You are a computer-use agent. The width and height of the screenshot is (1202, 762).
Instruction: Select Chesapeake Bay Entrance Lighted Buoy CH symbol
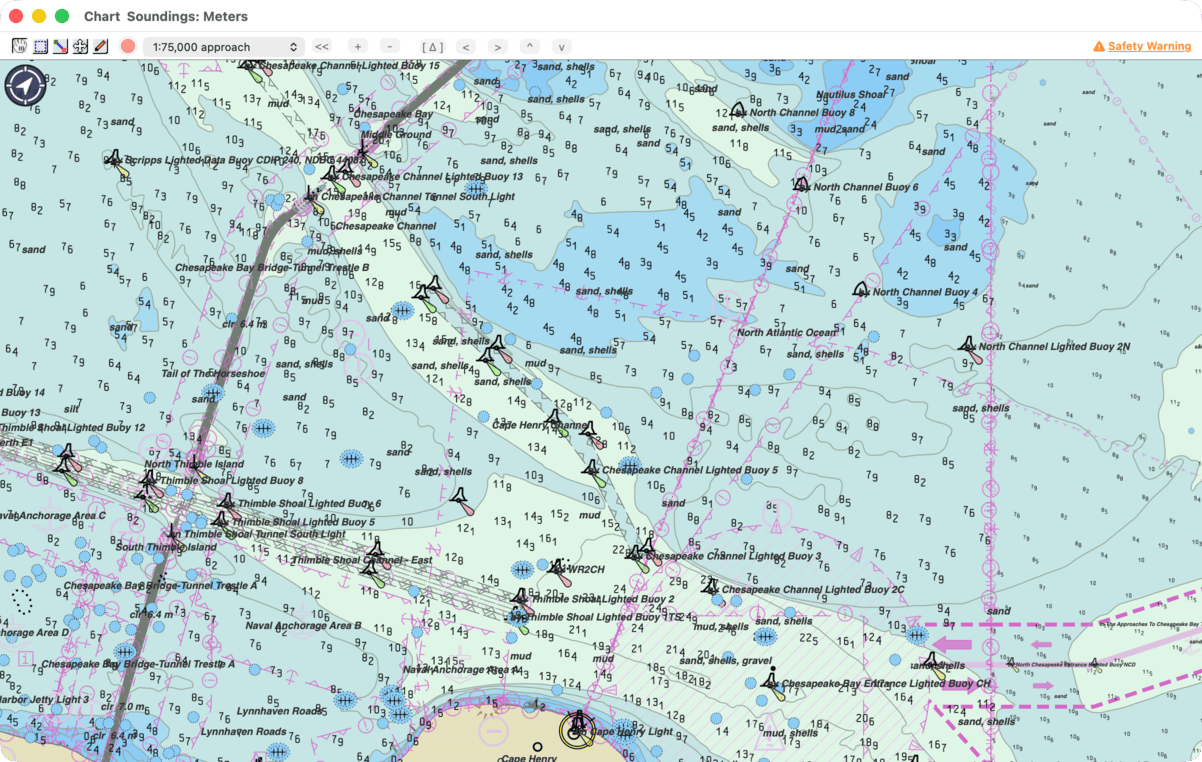tap(773, 682)
